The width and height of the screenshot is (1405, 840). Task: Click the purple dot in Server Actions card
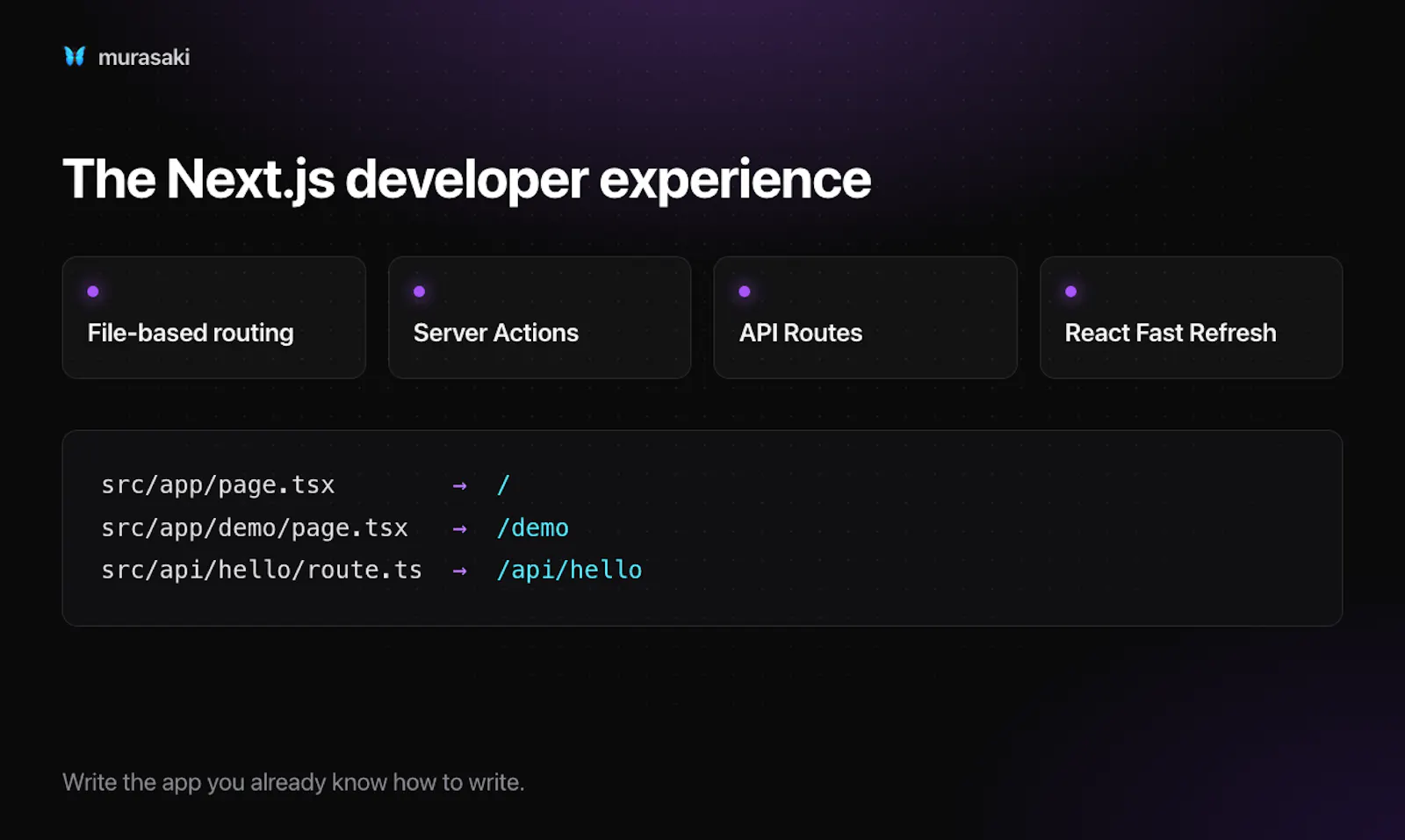[419, 291]
